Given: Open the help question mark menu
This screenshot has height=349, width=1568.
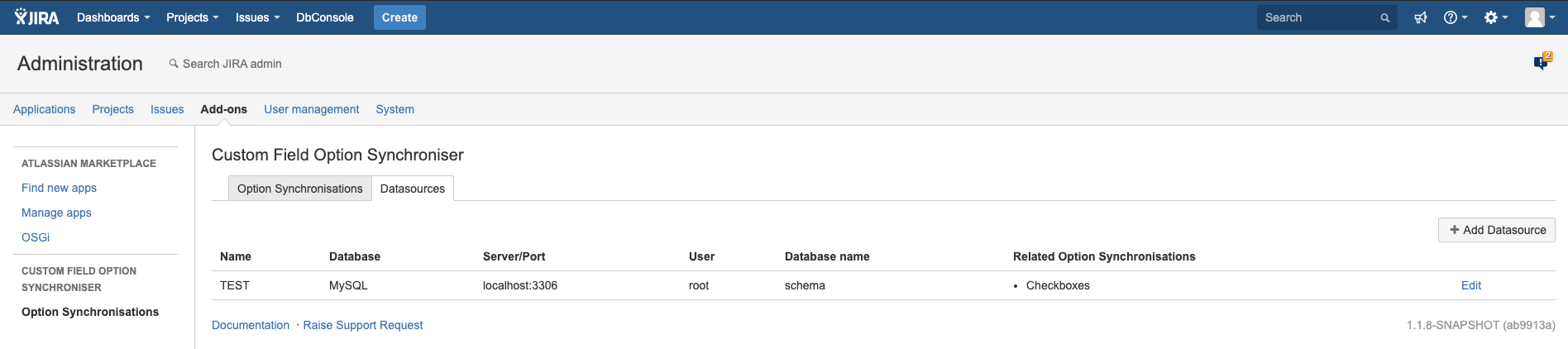Looking at the screenshot, I should pyautogui.click(x=1455, y=17).
